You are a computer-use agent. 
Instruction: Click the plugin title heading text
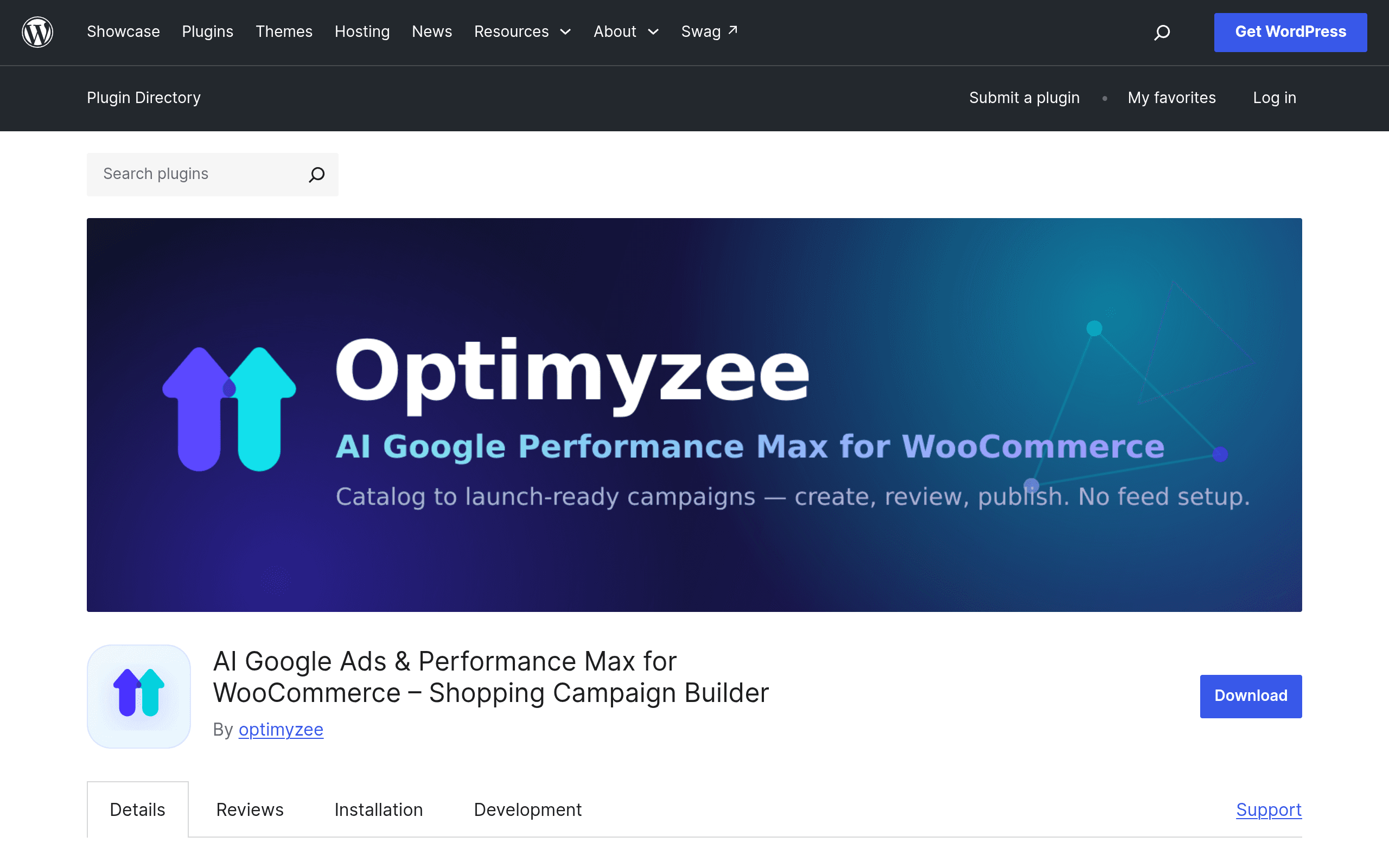(x=490, y=677)
